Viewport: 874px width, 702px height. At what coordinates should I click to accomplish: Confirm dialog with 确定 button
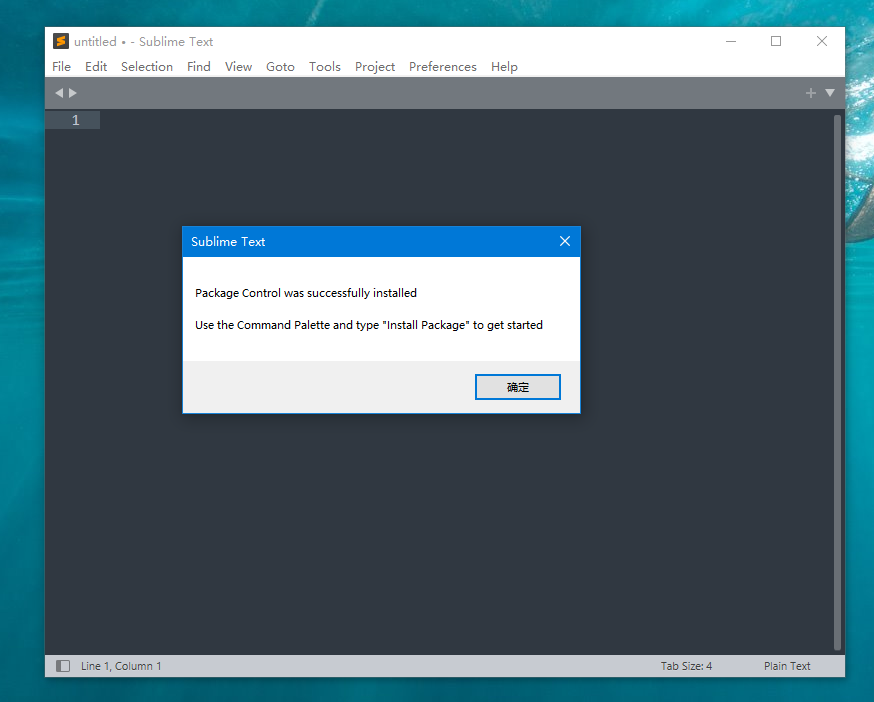point(518,387)
